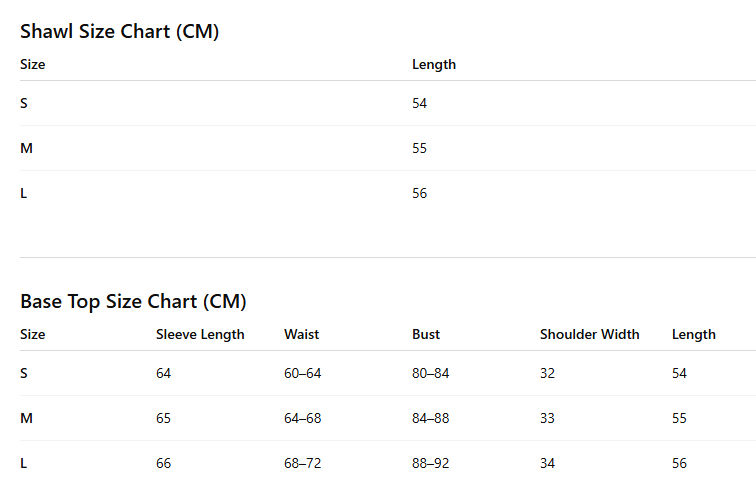Click sleeve length value 66
Screen dimensions: 756x498
pos(163,463)
